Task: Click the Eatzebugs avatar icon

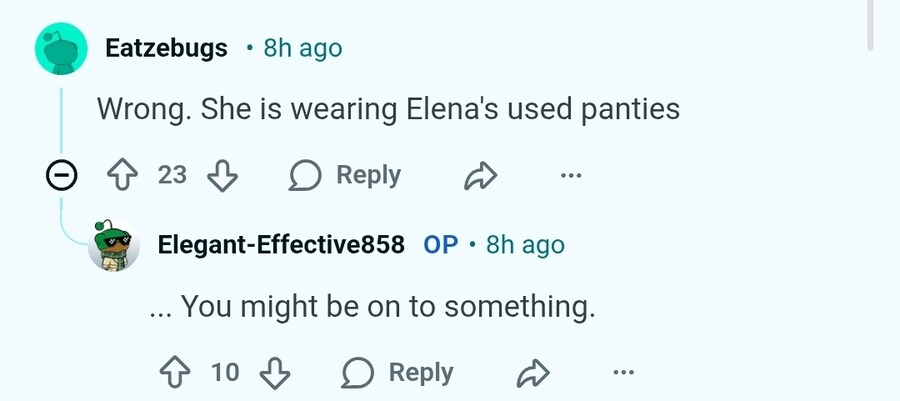Action: click(x=62, y=48)
